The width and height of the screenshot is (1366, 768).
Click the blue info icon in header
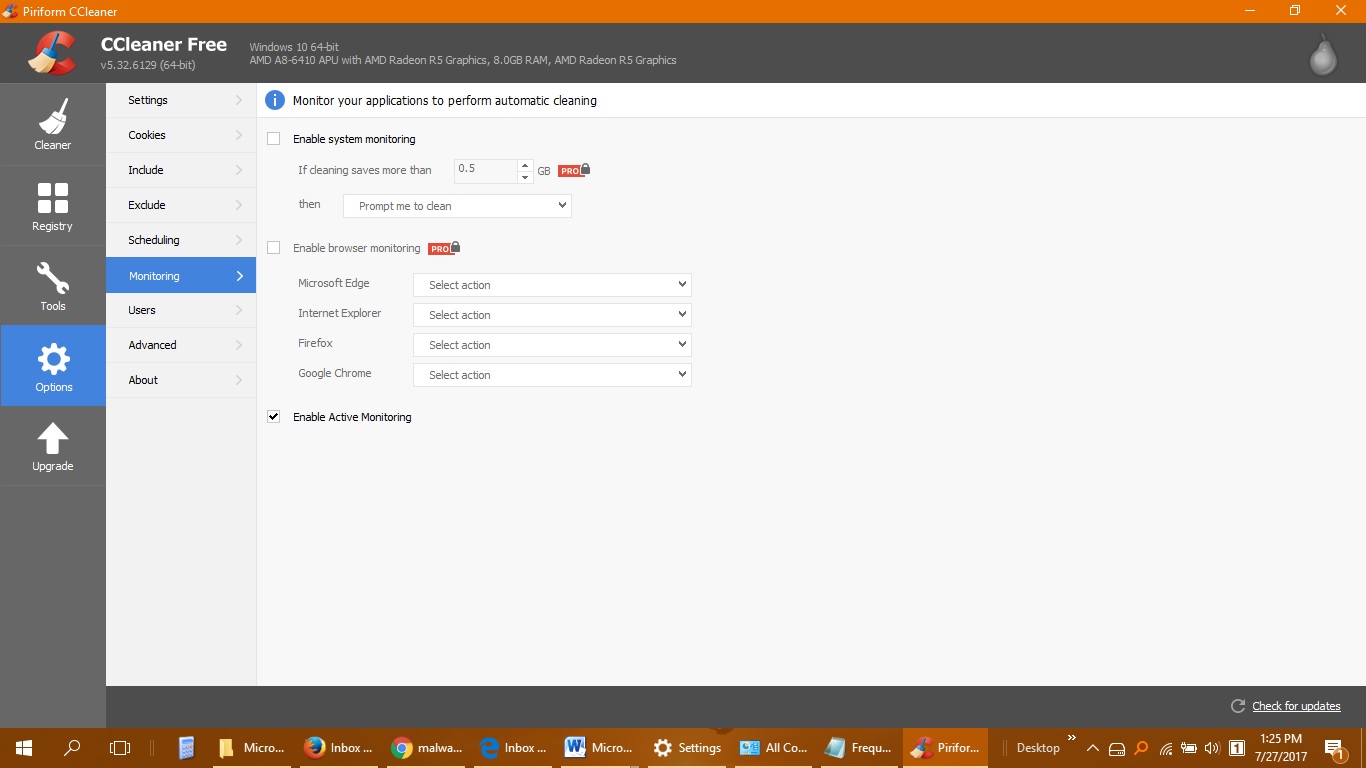point(275,100)
